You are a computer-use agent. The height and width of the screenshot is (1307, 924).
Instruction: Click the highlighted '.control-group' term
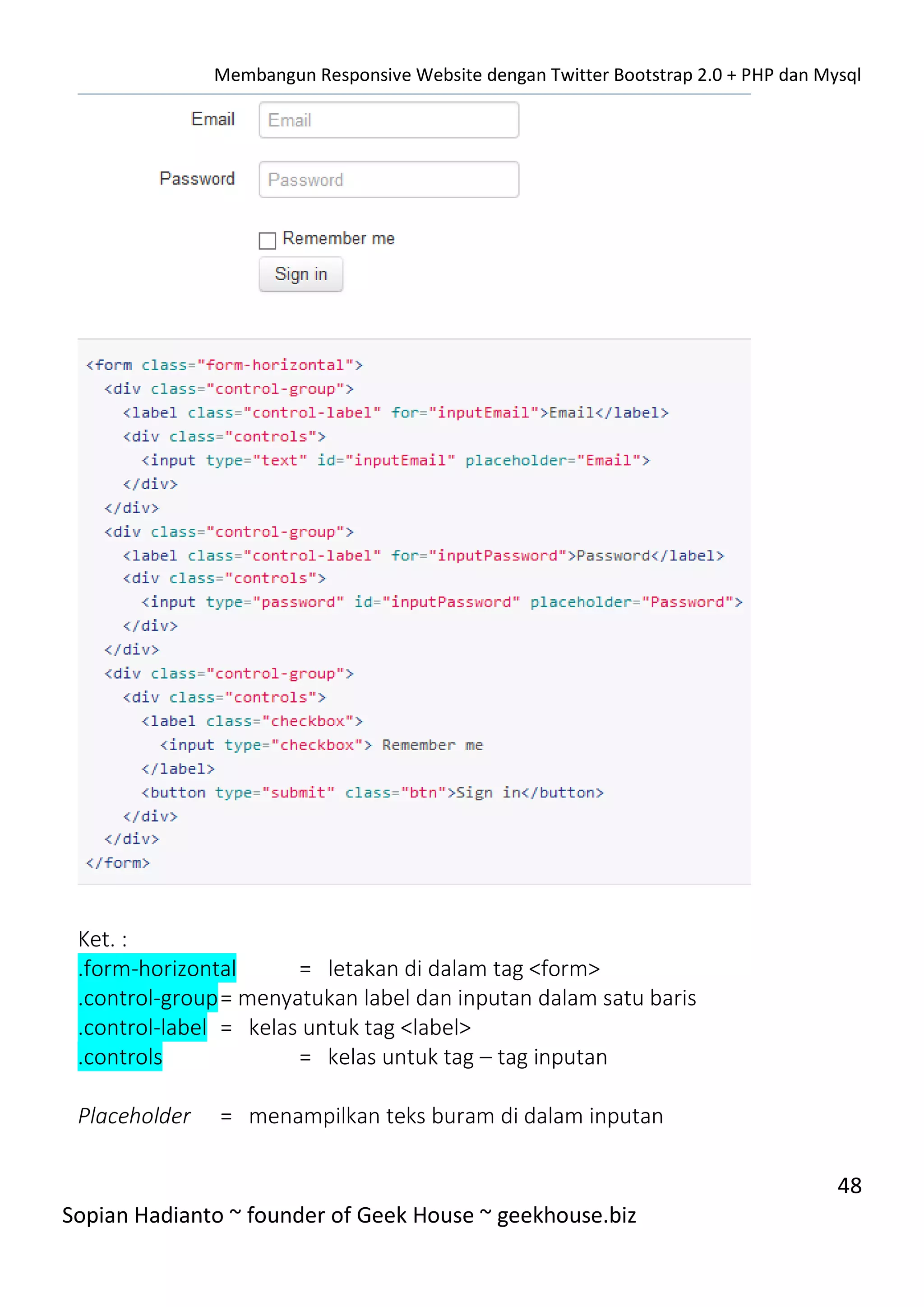148,998
